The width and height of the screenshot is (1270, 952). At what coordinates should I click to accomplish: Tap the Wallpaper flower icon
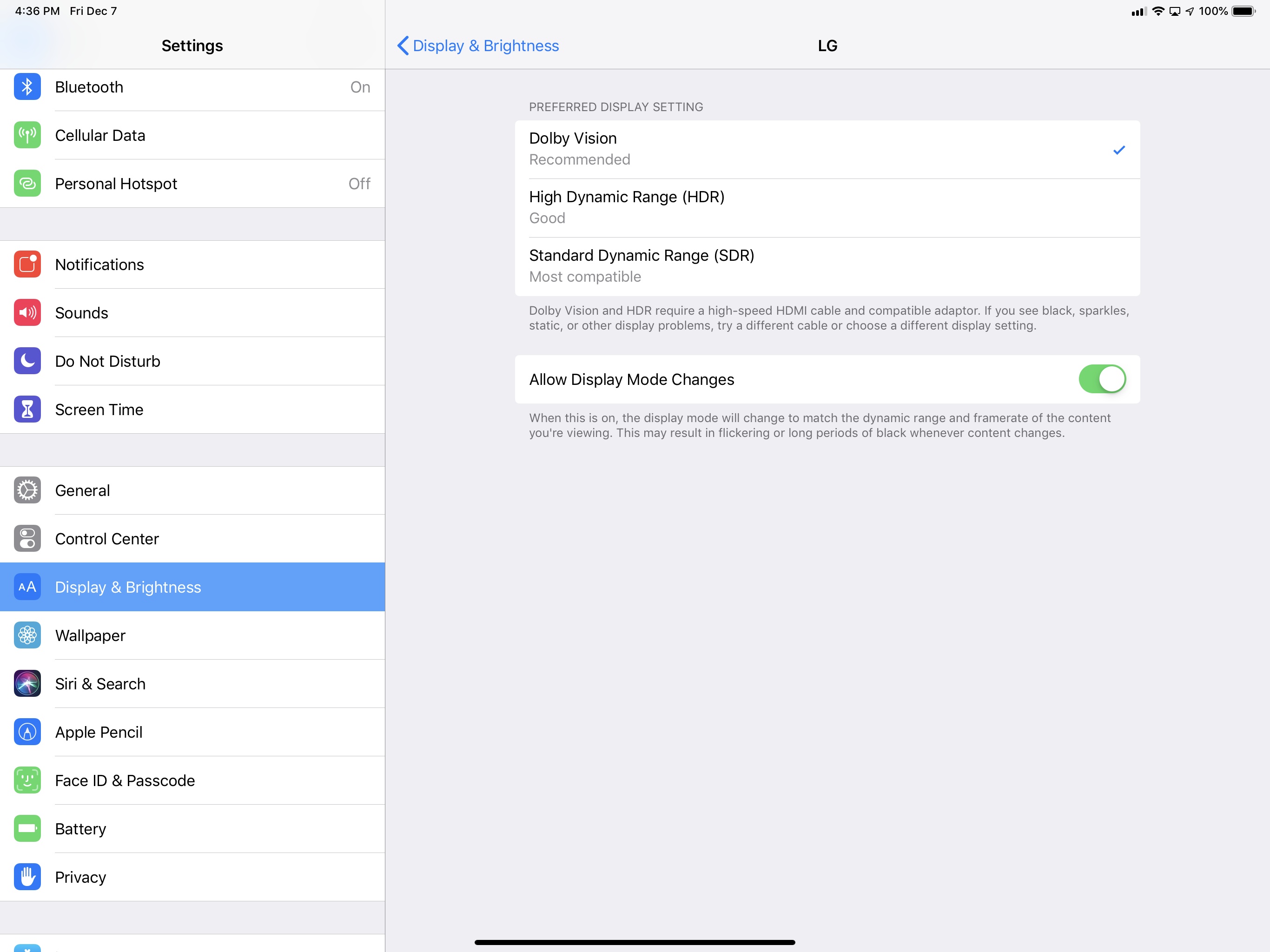point(27,635)
